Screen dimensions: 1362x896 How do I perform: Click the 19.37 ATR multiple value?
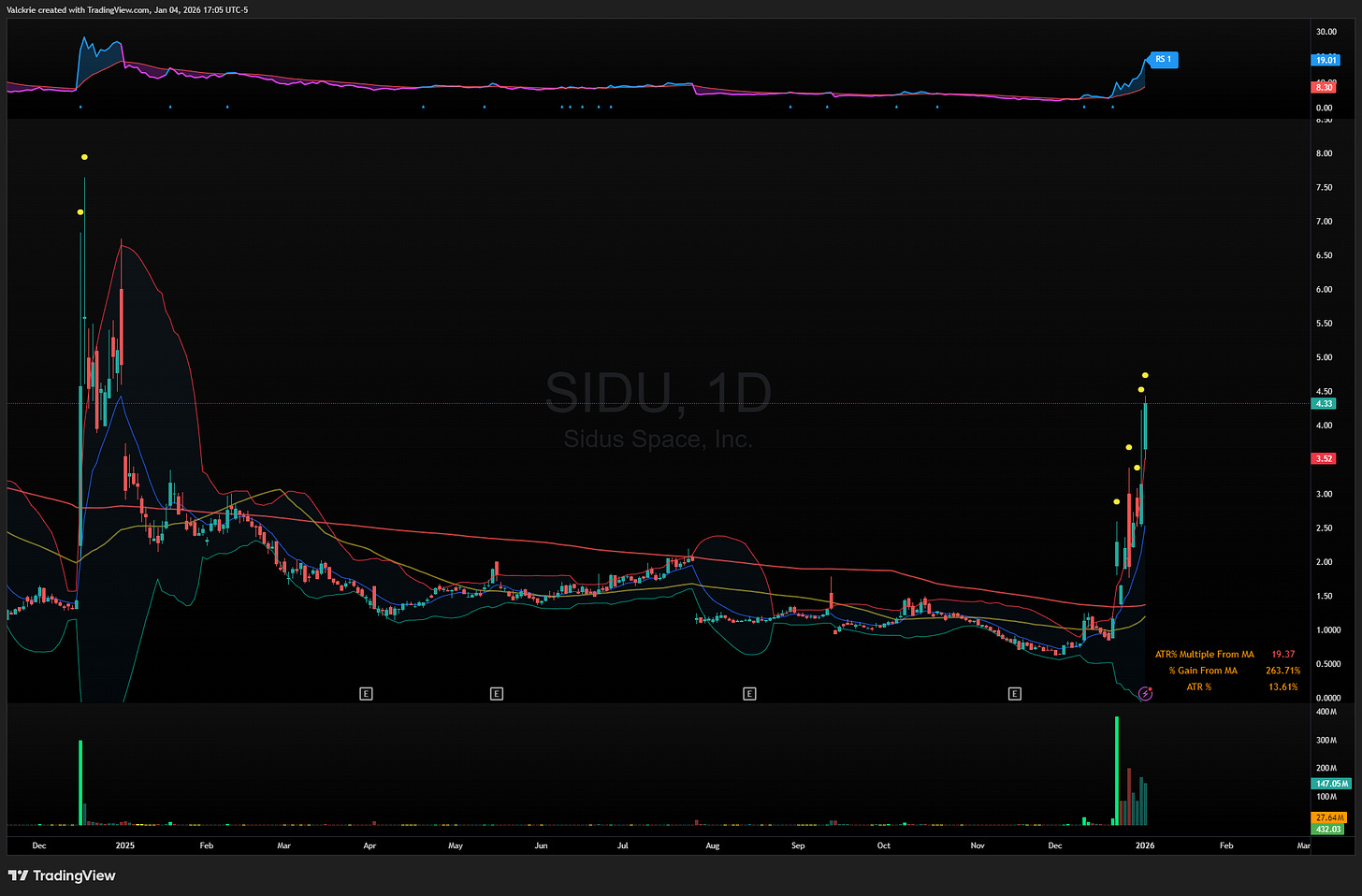(x=1283, y=655)
